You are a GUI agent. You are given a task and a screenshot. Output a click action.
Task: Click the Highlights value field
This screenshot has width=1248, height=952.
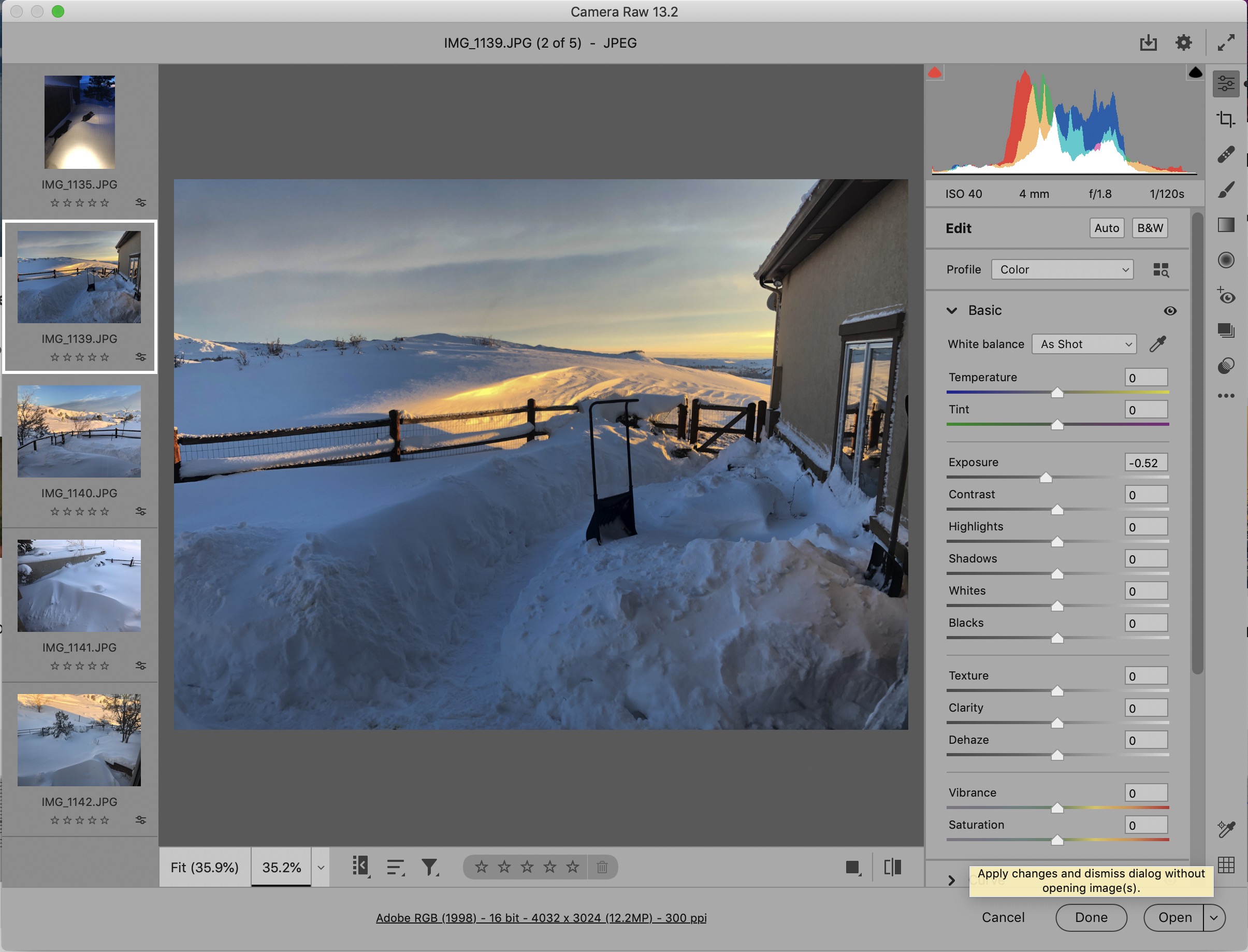(1146, 527)
